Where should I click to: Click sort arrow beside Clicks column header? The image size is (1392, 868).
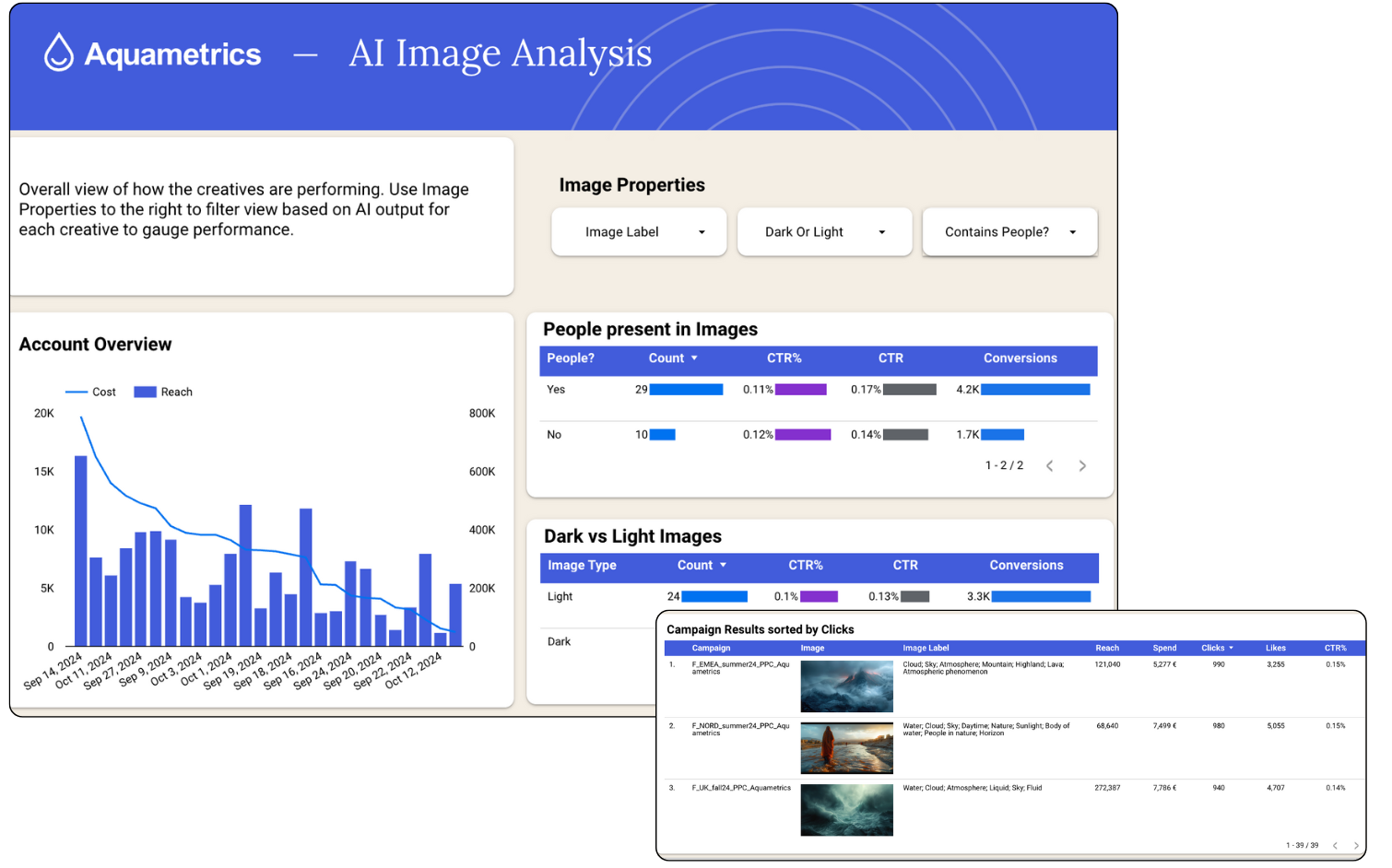point(1231,648)
